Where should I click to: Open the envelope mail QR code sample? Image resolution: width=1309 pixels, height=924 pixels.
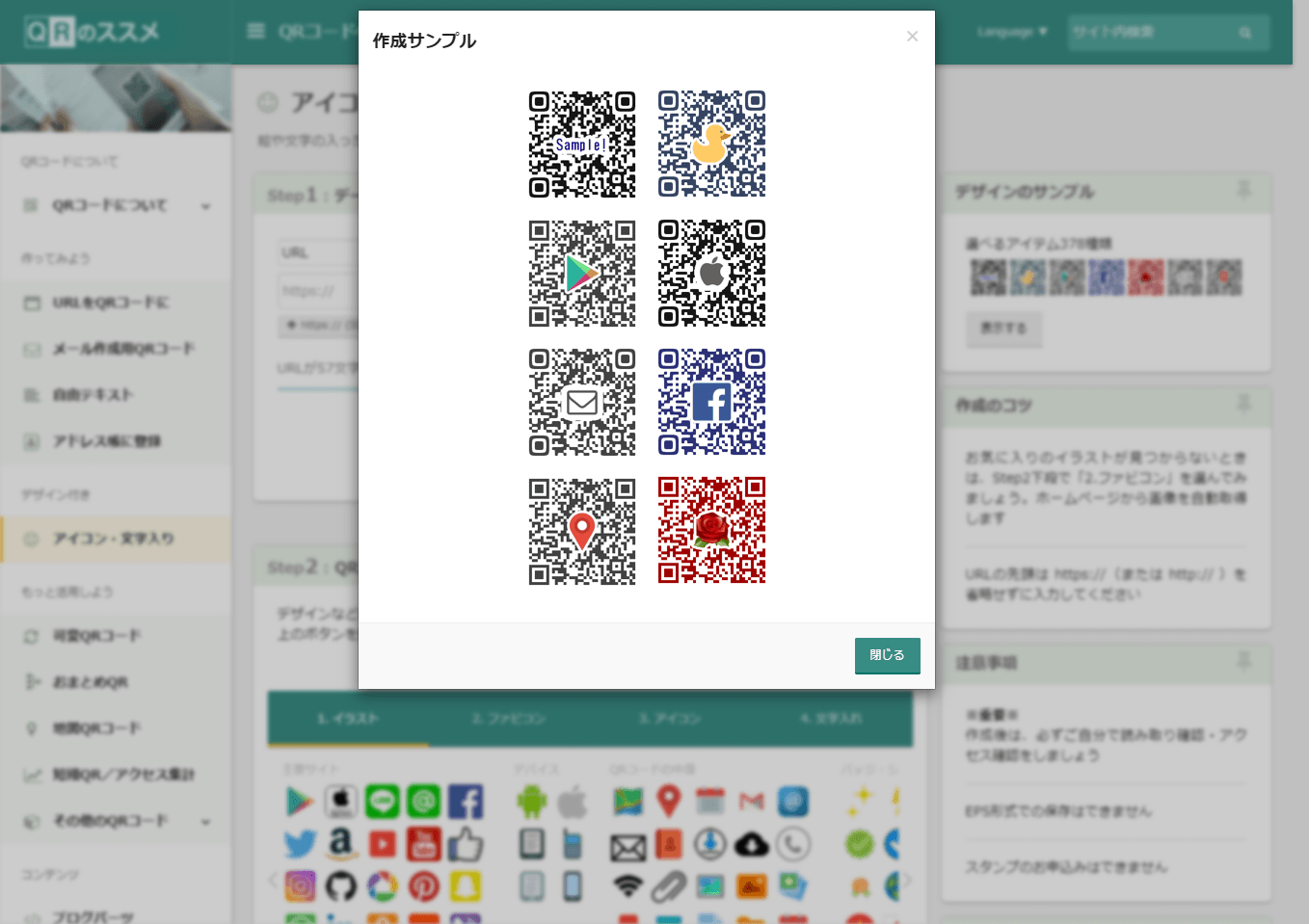582,403
